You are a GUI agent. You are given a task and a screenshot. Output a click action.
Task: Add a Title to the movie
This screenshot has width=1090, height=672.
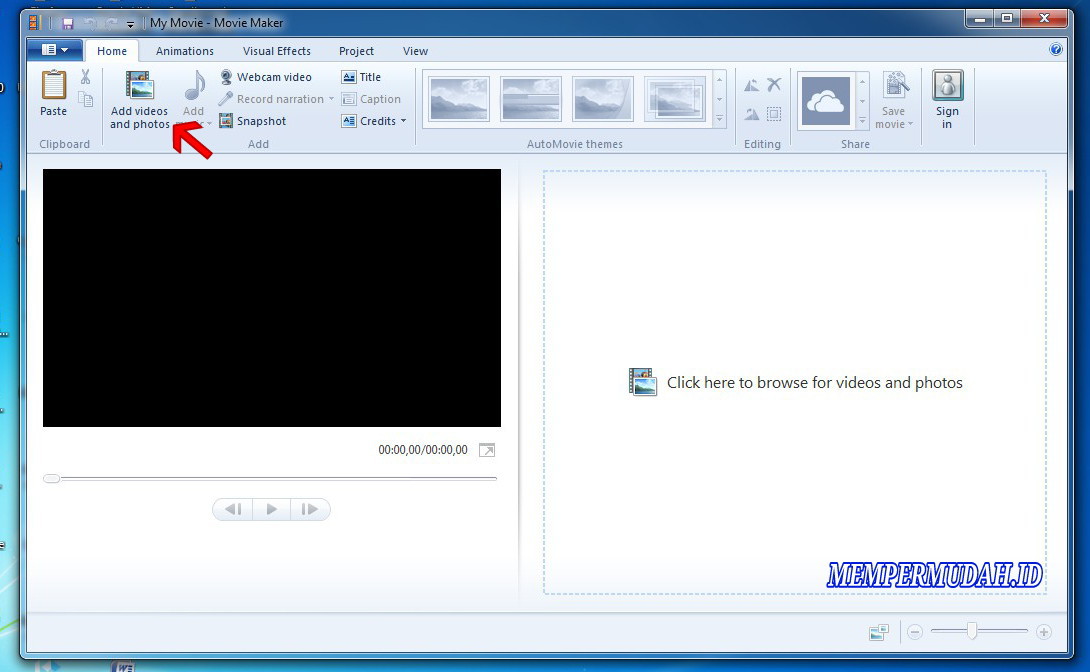point(361,77)
